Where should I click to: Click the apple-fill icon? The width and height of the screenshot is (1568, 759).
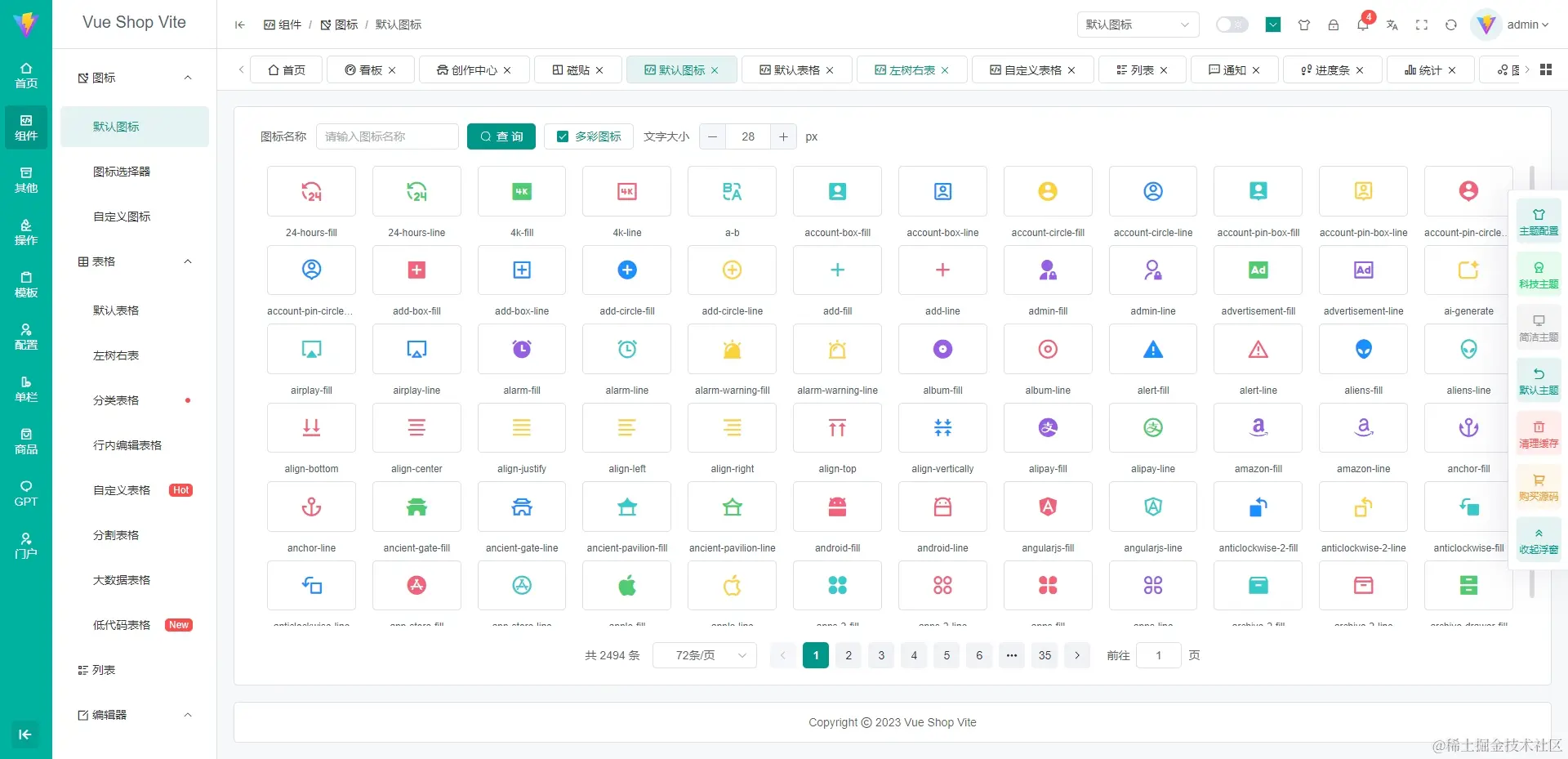(626, 586)
